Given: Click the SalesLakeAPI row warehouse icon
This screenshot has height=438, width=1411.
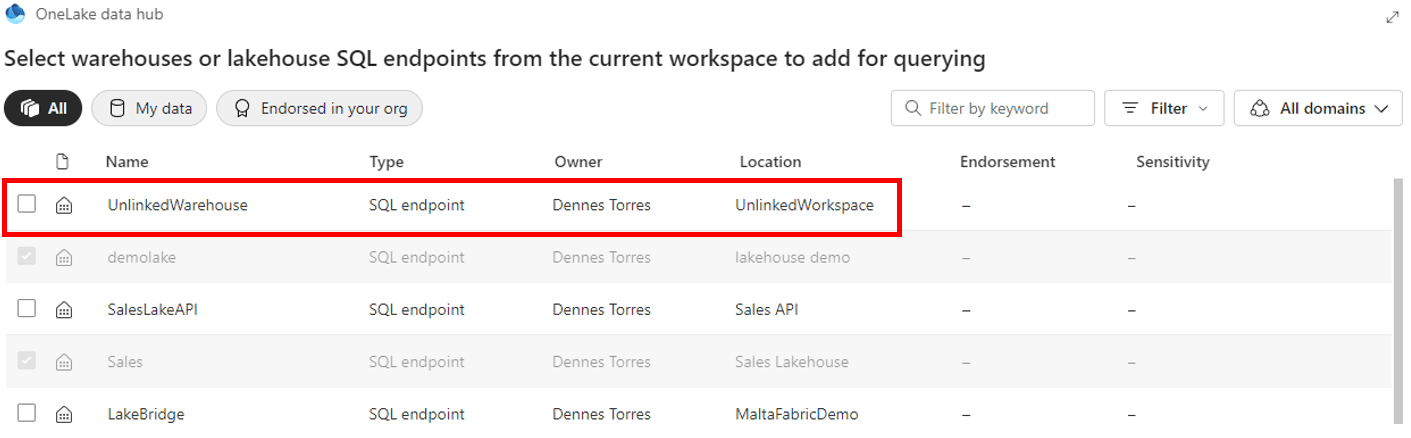Looking at the screenshot, I should pos(64,310).
